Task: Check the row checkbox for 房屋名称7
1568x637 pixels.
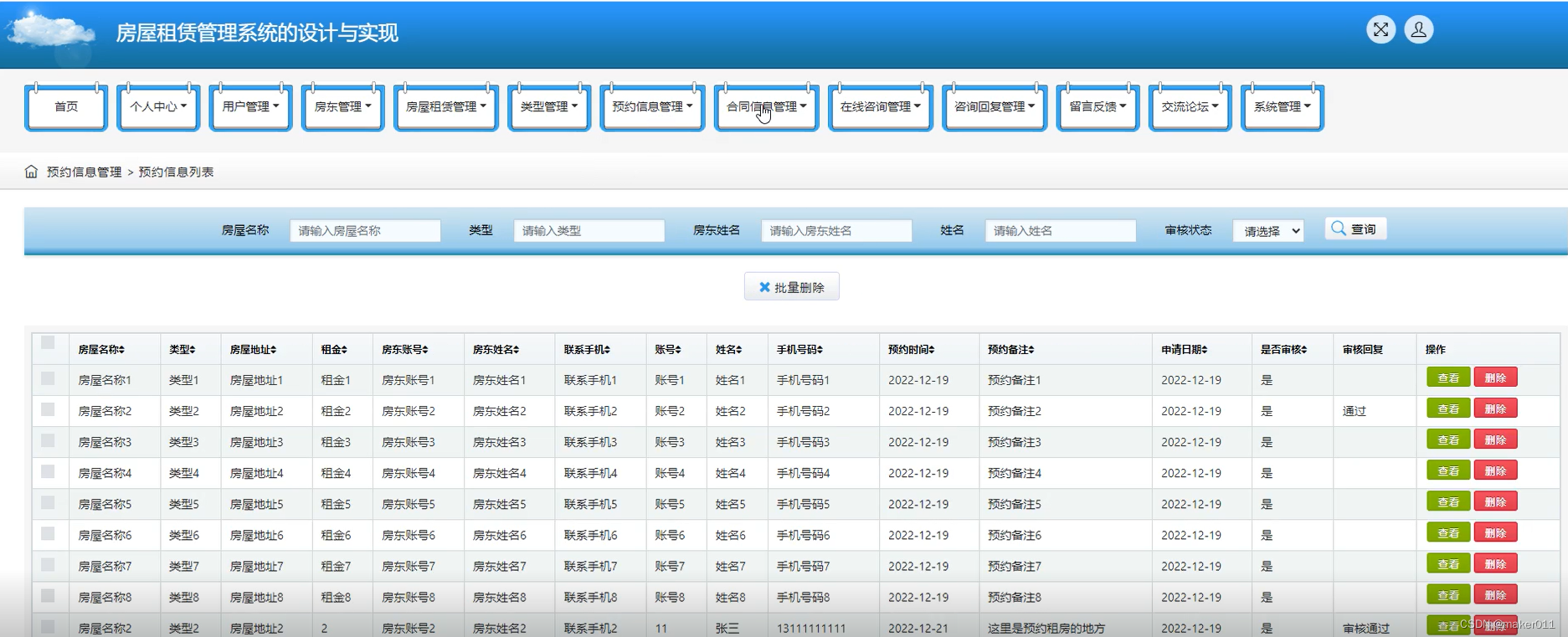Action: pos(48,564)
